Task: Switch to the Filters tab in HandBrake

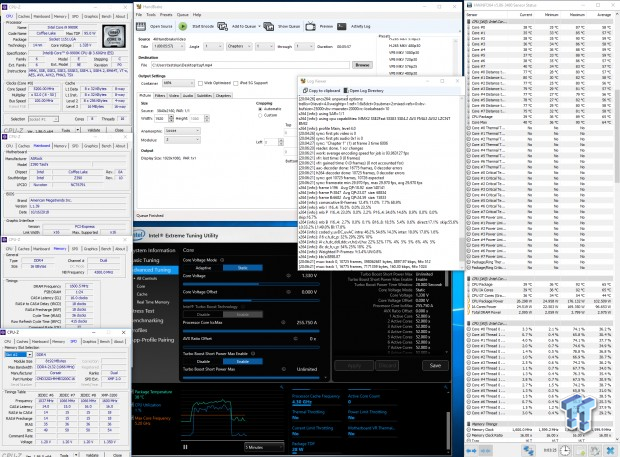Action: point(160,96)
